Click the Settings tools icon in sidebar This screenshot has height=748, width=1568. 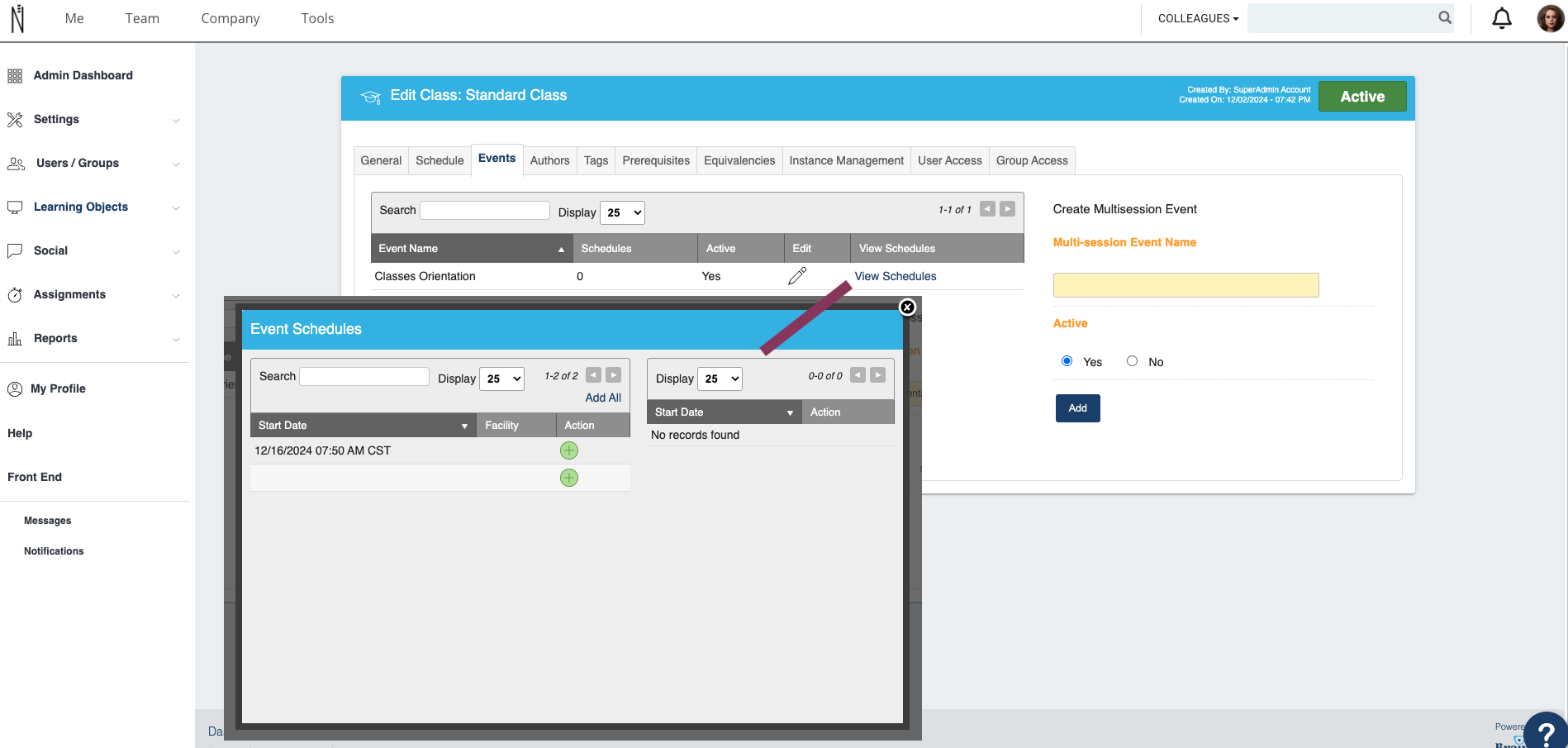(15, 120)
